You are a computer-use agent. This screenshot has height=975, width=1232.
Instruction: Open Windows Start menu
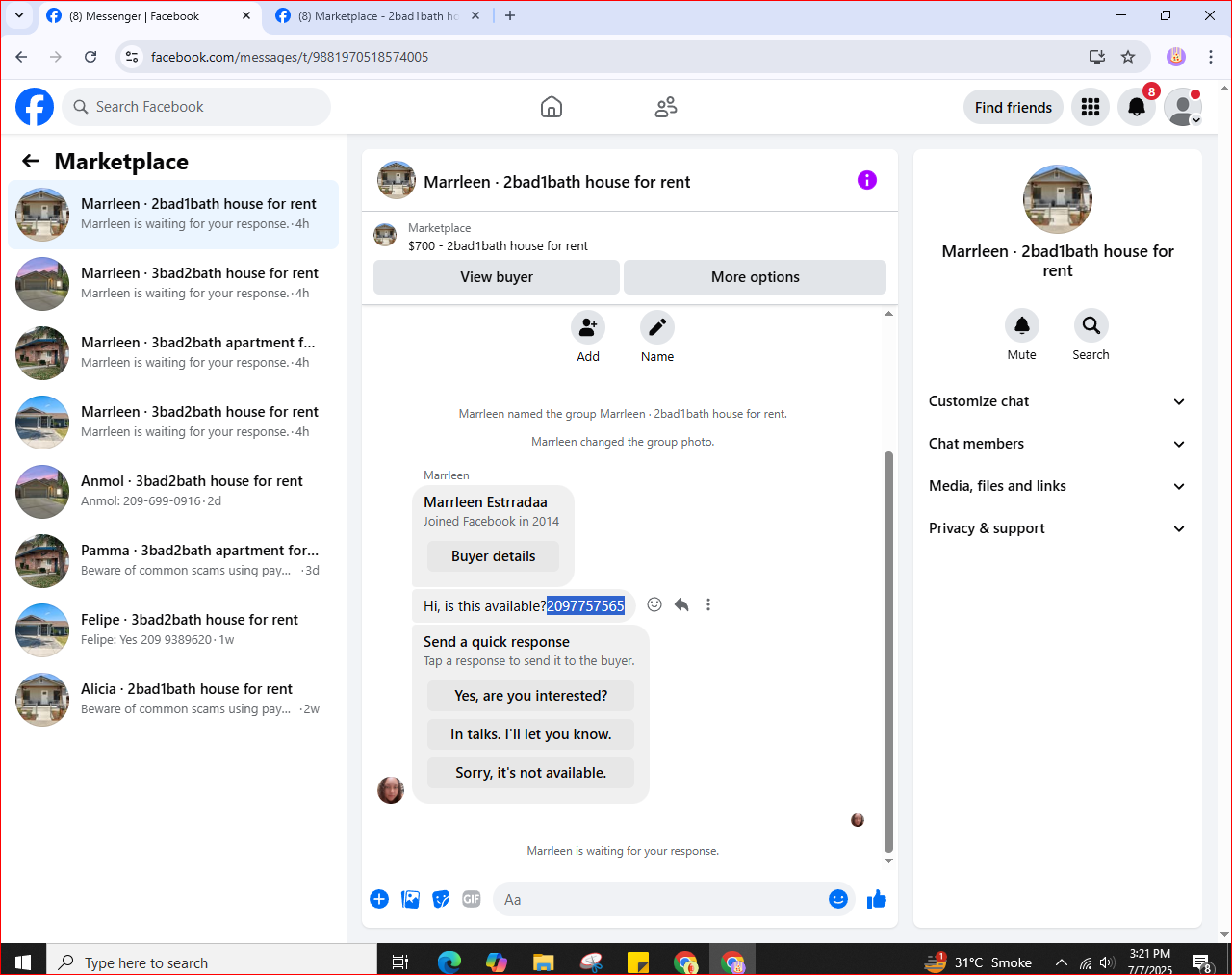[23, 962]
